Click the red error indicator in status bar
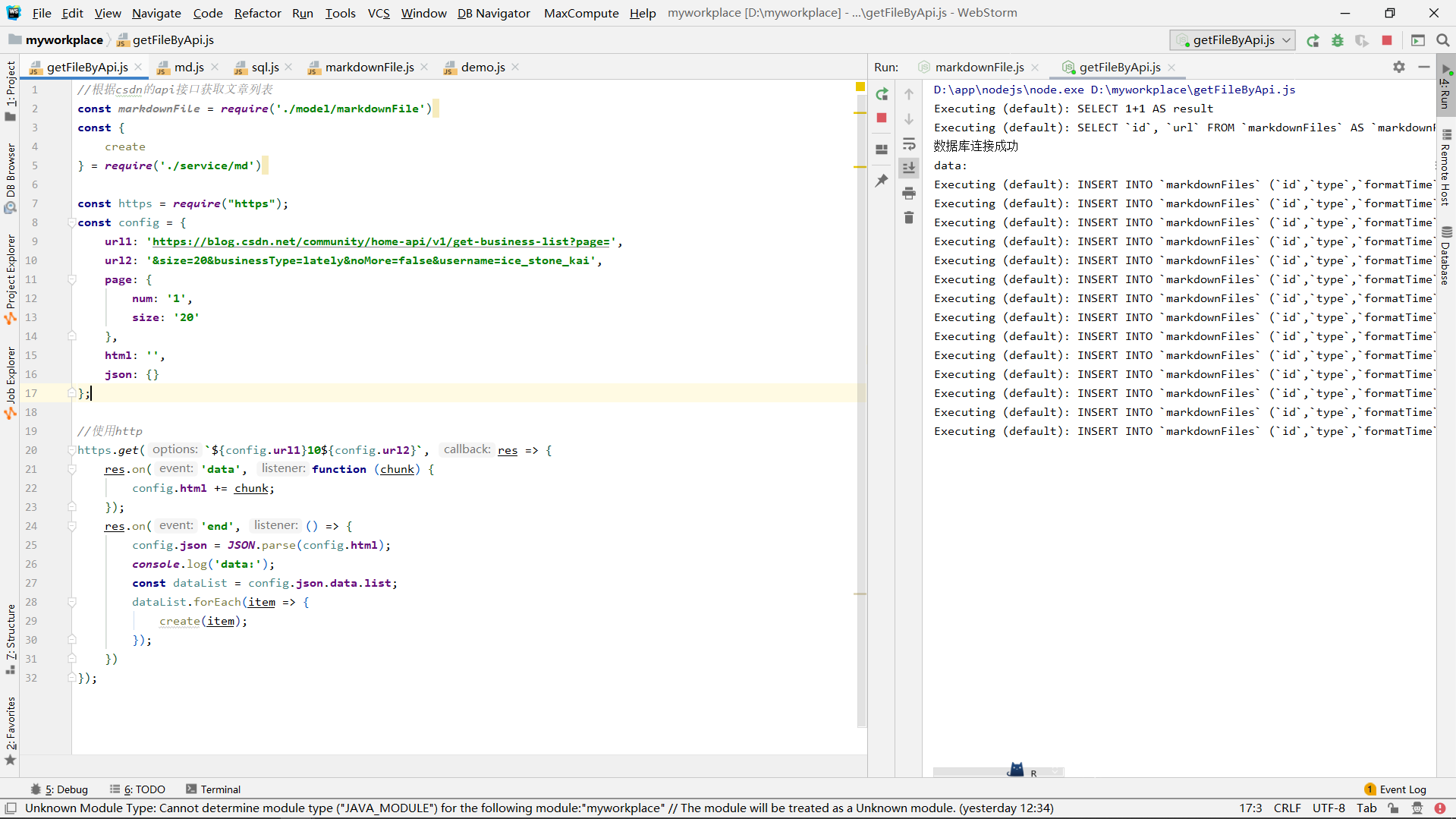Viewport: 1456px width, 819px height. (1440, 808)
